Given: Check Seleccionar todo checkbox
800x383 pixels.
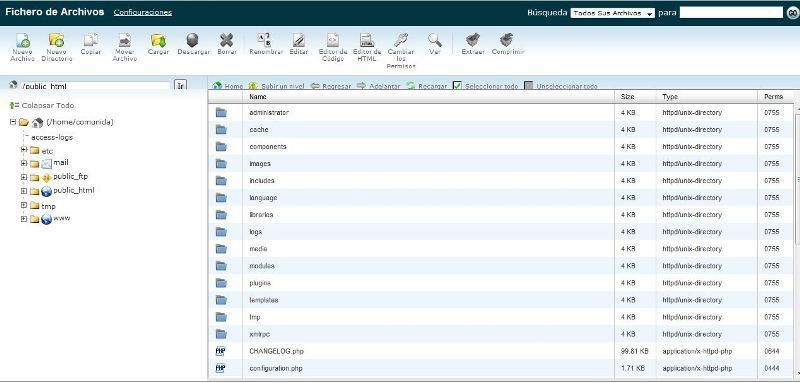Looking at the screenshot, I should (x=457, y=86).
